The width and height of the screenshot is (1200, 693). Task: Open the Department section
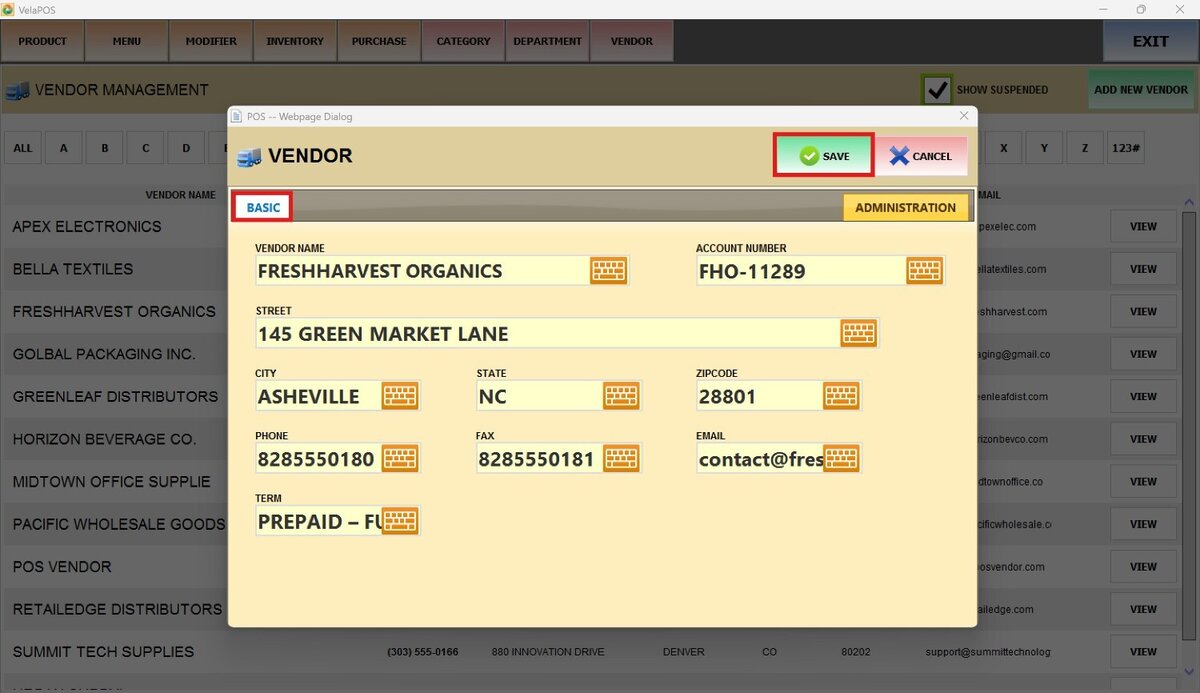coord(547,41)
